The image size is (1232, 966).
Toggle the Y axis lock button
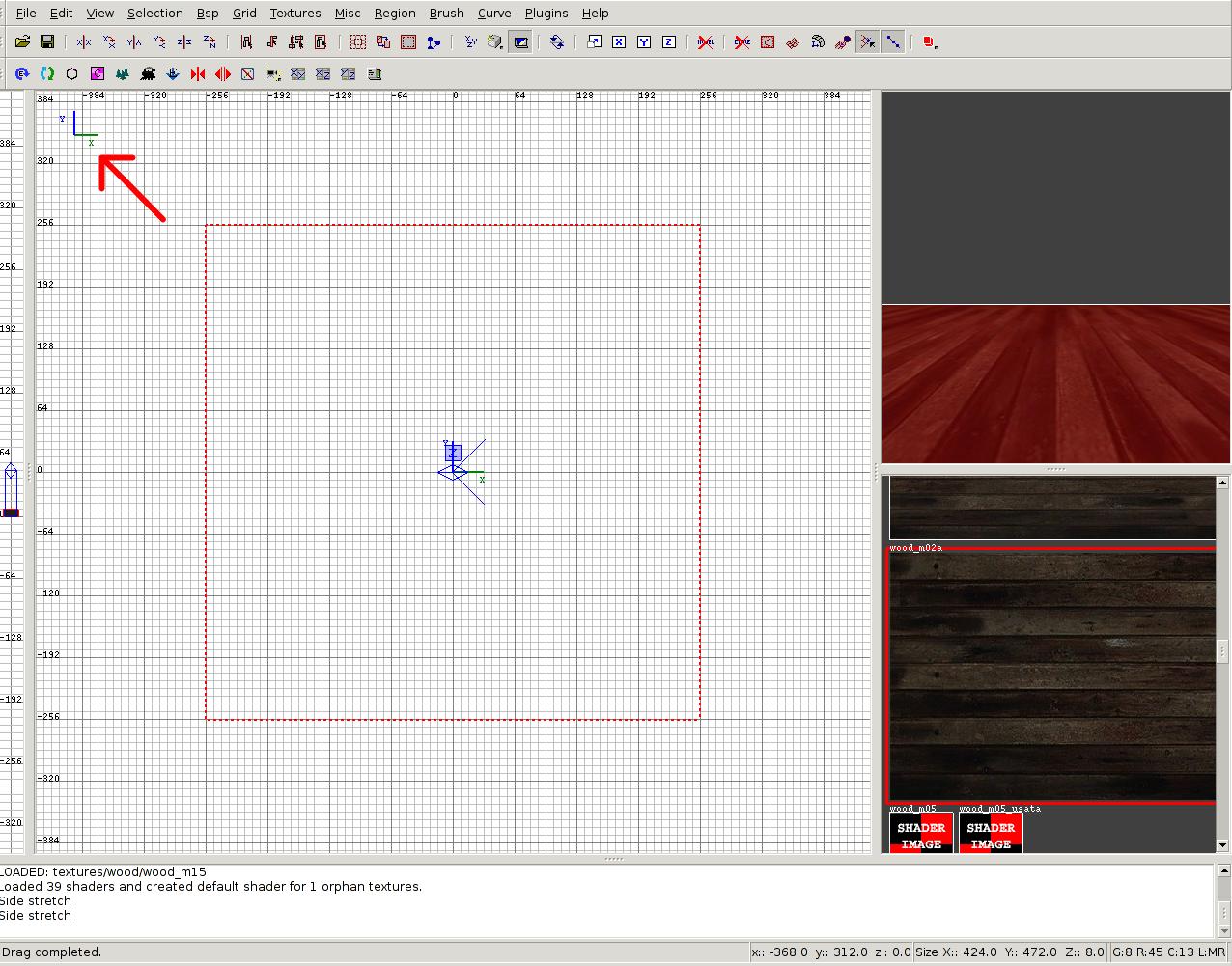644,42
